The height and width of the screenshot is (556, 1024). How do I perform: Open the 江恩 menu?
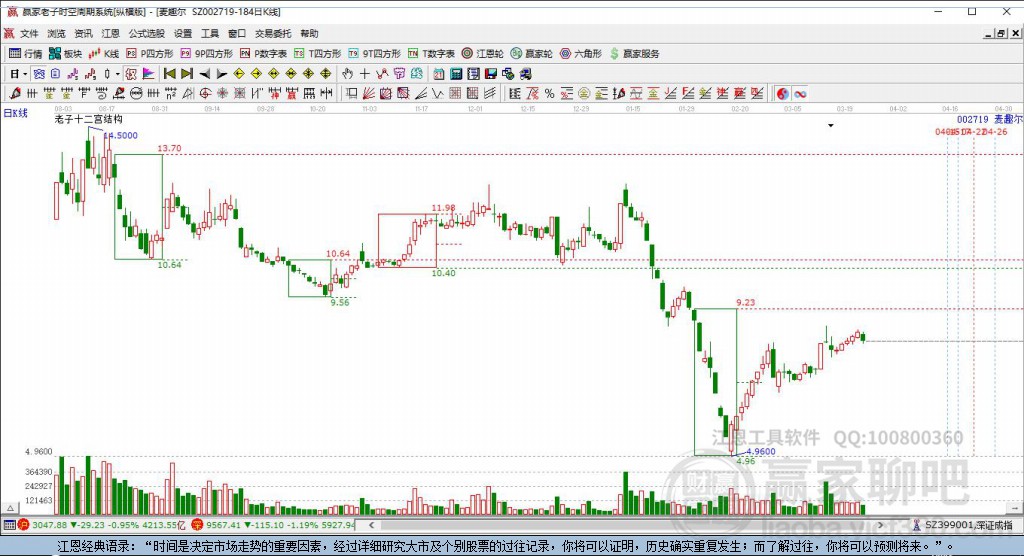point(110,33)
